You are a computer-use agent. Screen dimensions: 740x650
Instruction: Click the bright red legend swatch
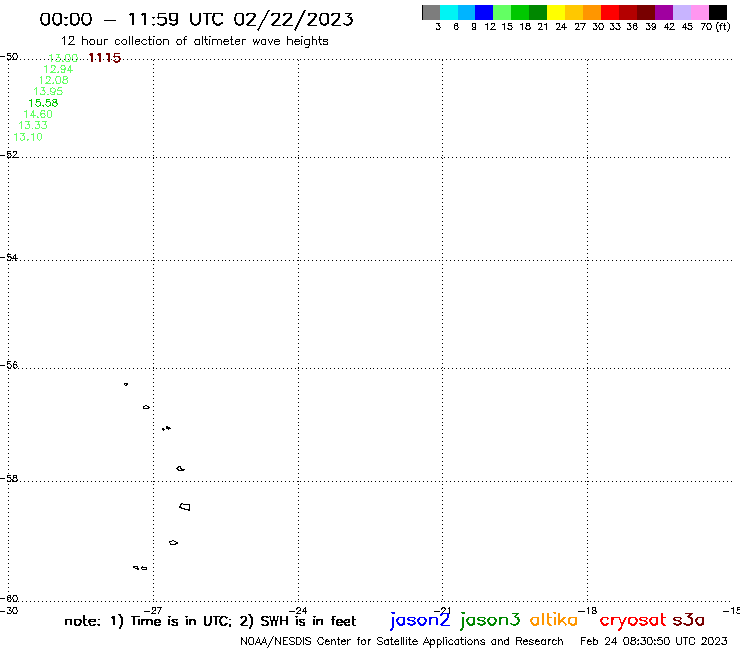[x=610, y=12]
